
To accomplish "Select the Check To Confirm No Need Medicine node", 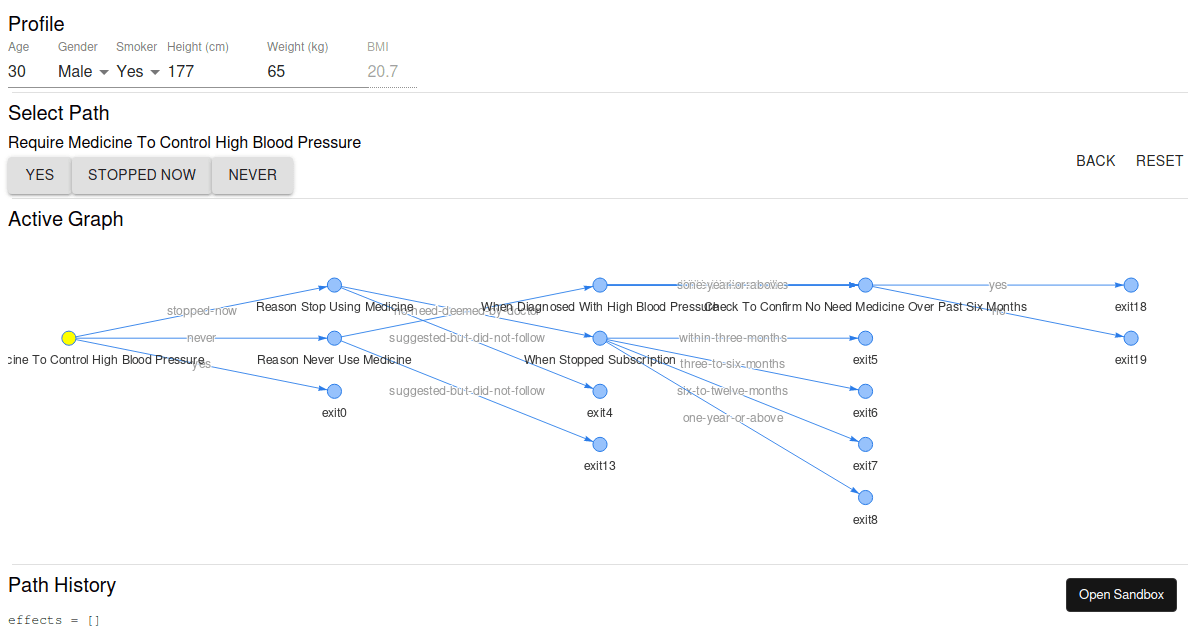I will [x=865, y=285].
